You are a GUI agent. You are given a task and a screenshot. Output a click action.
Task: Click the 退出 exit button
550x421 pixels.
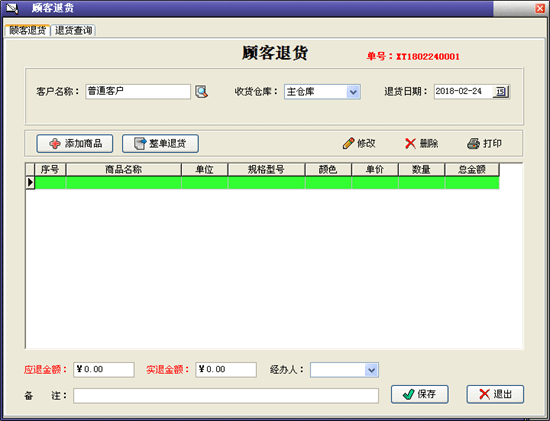coord(495,394)
